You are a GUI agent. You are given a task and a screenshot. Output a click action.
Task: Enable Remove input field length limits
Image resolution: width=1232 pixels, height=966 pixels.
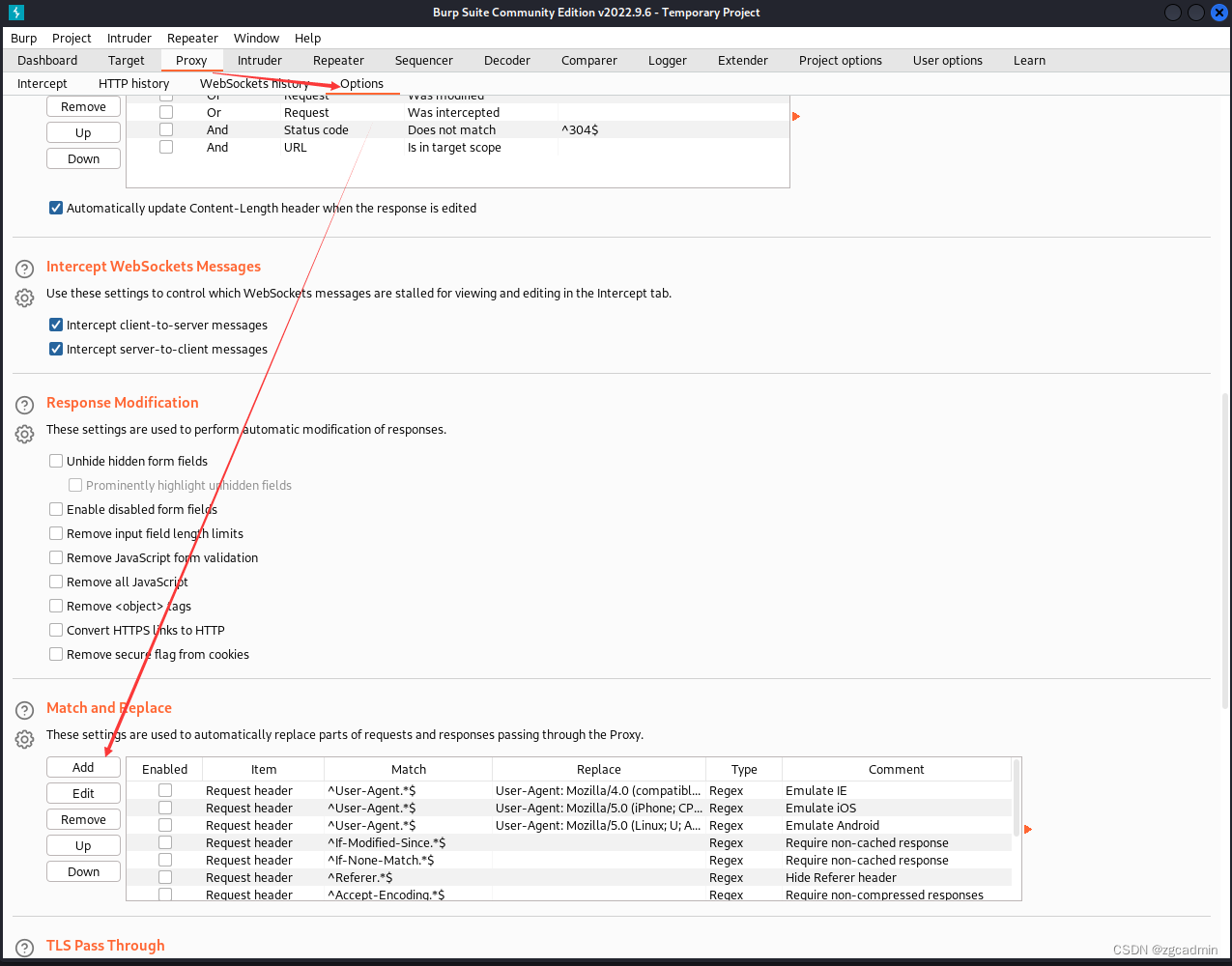pyautogui.click(x=56, y=533)
